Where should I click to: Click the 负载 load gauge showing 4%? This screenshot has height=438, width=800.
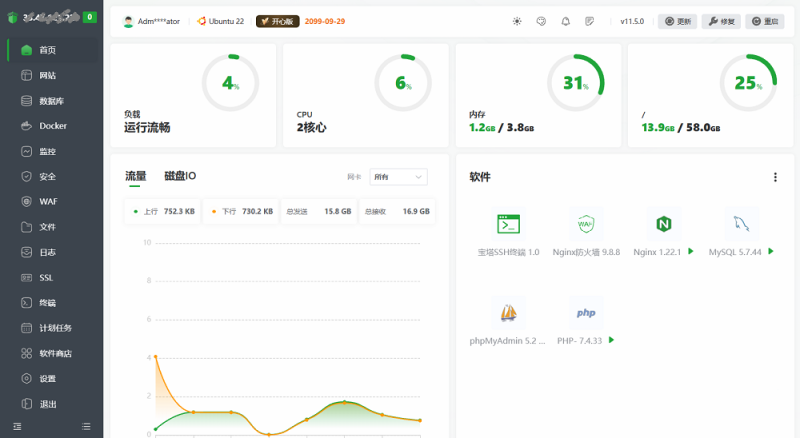tap(231, 83)
